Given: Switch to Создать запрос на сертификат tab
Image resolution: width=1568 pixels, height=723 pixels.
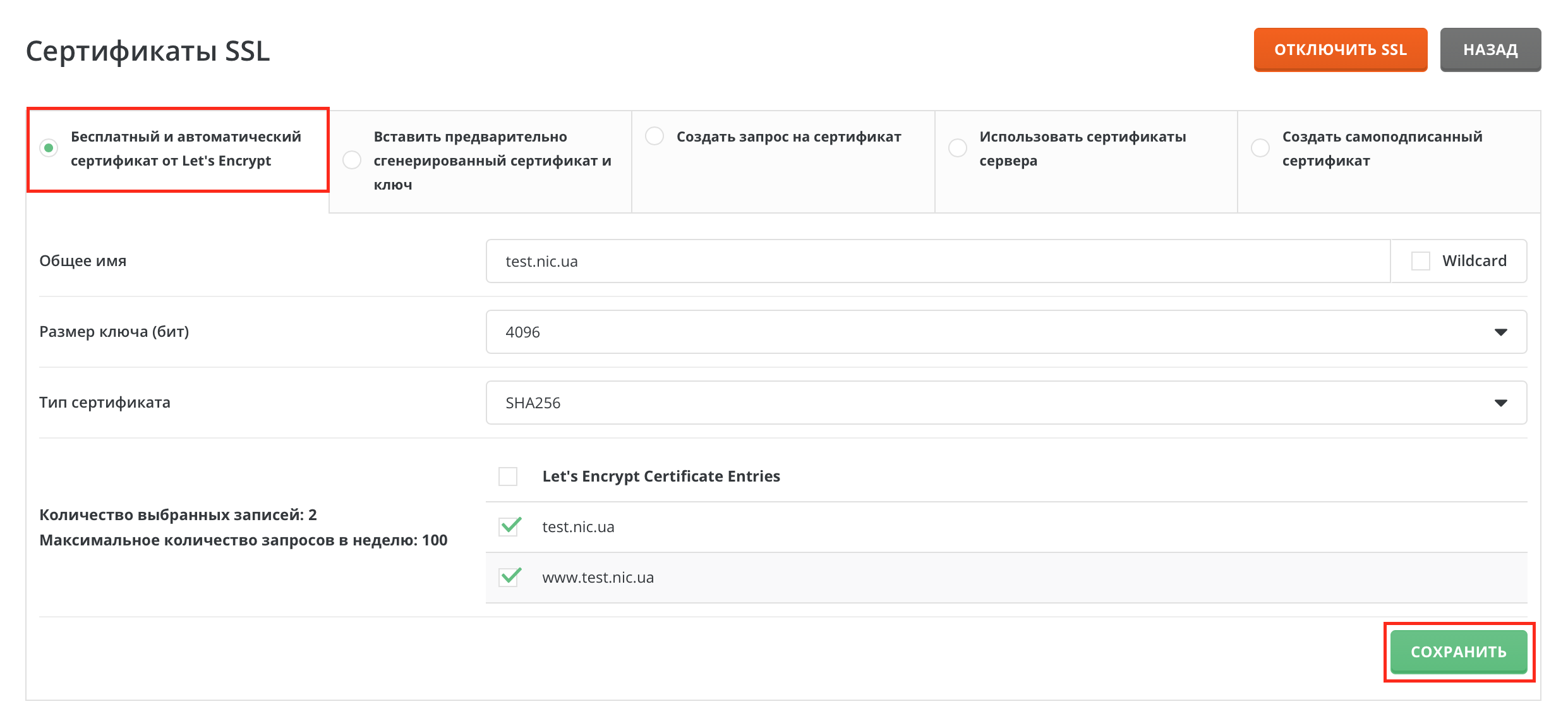Looking at the screenshot, I should click(x=788, y=137).
